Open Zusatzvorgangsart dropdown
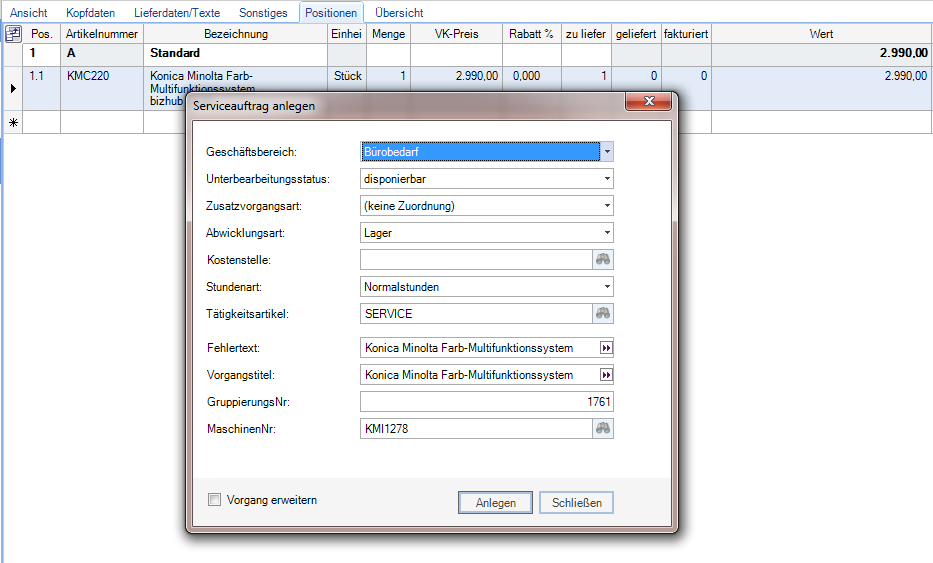The image size is (933, 563). point(606,206)
